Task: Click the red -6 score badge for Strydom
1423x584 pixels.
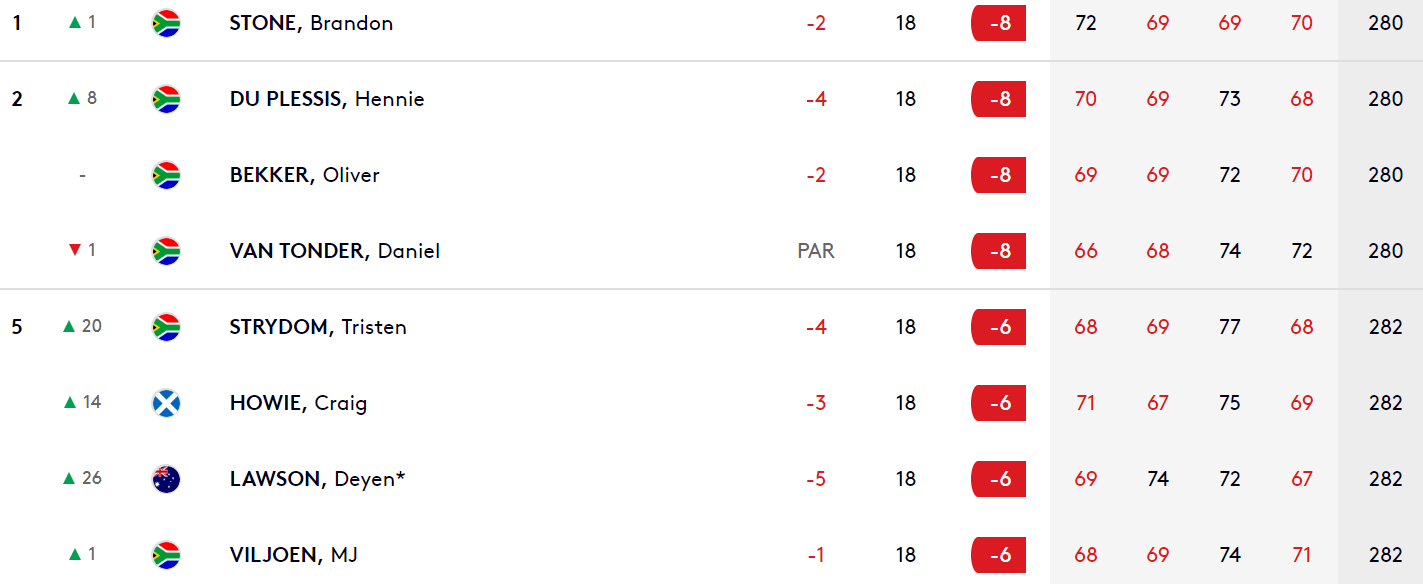Action: pyautogui.click(x=998, y=327)
